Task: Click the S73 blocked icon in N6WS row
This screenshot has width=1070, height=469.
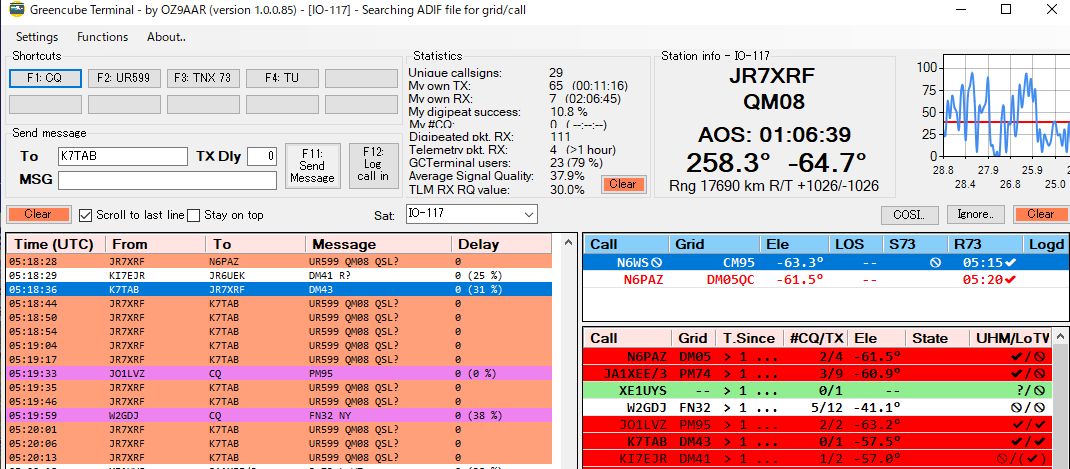Action: pos(936,262)
